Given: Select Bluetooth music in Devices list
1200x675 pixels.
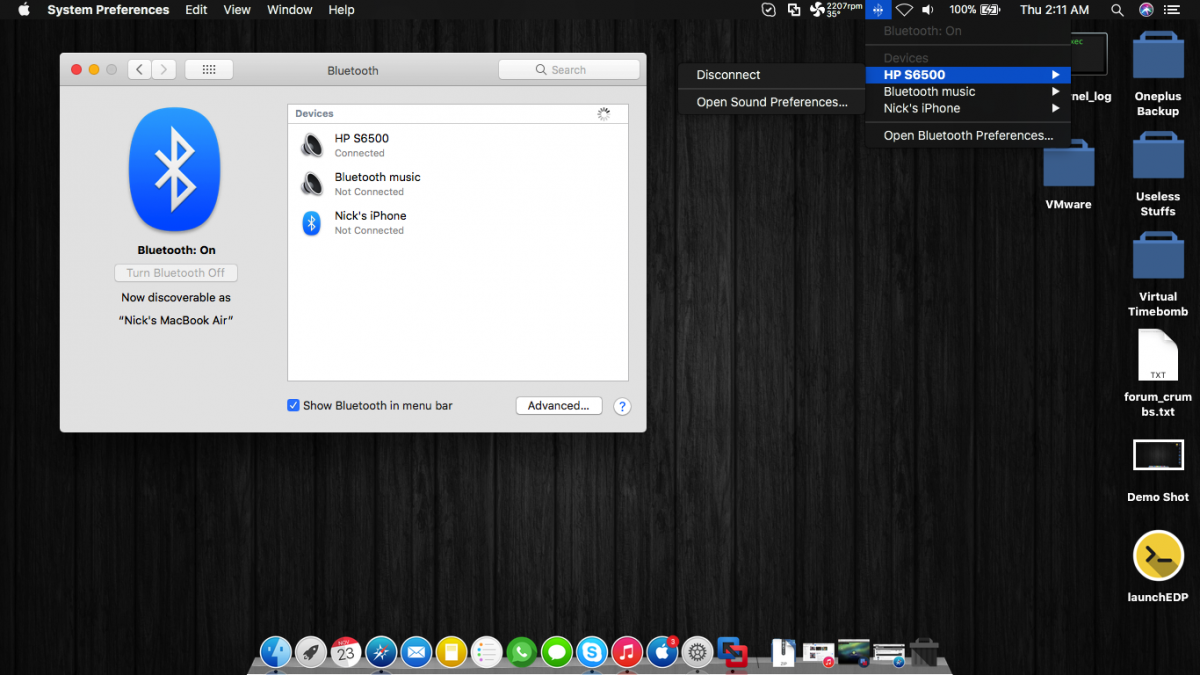Looking at the screenshot, I should [378, 183].
